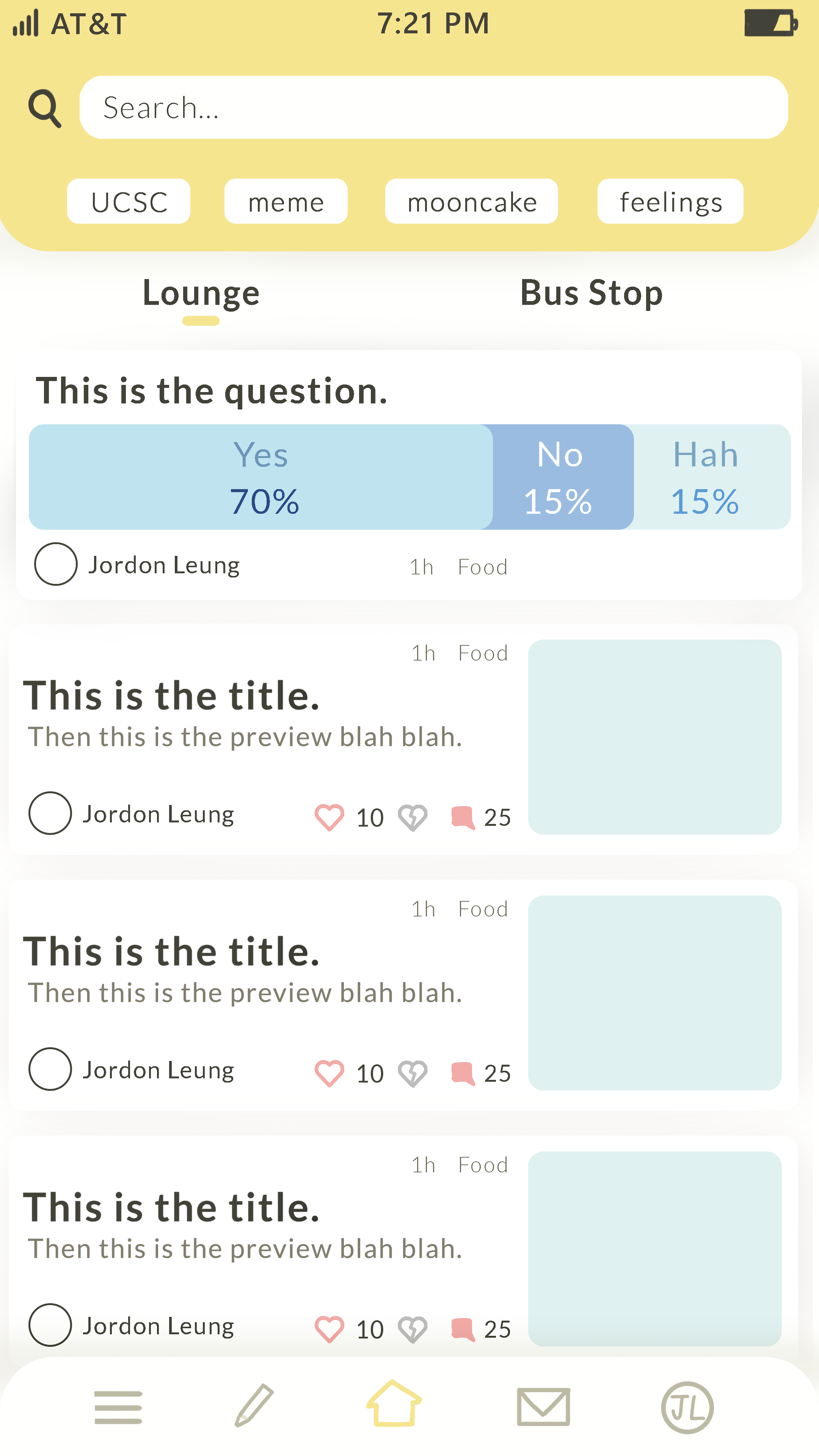Image resolution: width=819 pixels, height=1456 pixels.
Task: Go to home via the house icon
Action: [394, 1403]
